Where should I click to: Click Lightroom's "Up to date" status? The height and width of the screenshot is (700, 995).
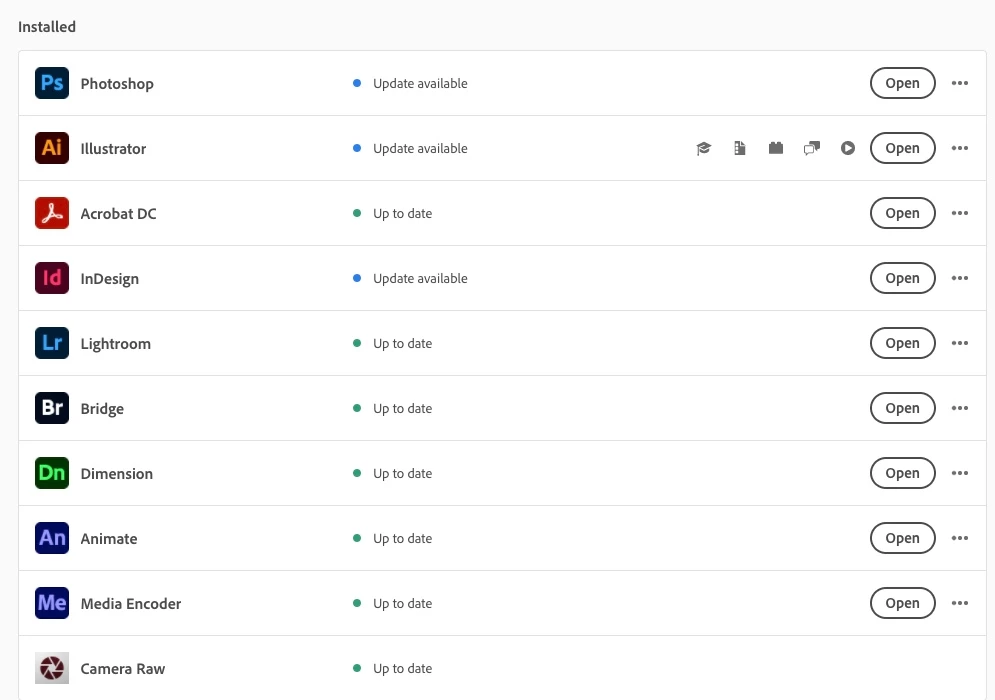coord(402,343)
